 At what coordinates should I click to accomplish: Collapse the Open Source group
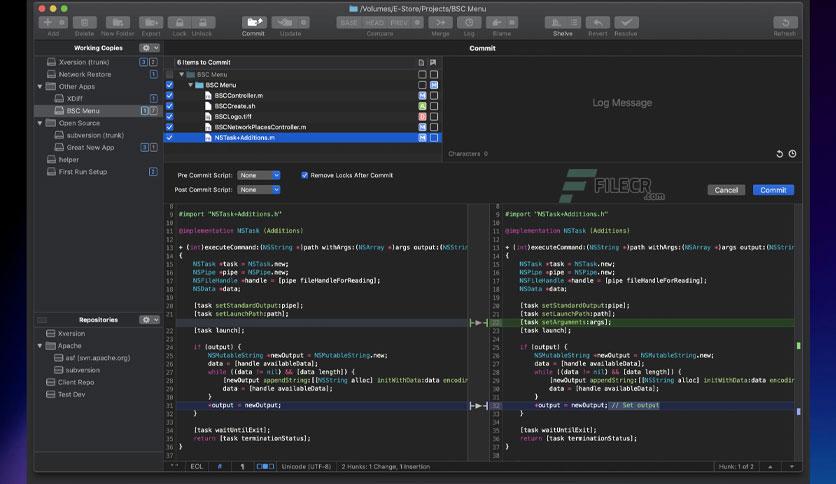click(40, 123)
